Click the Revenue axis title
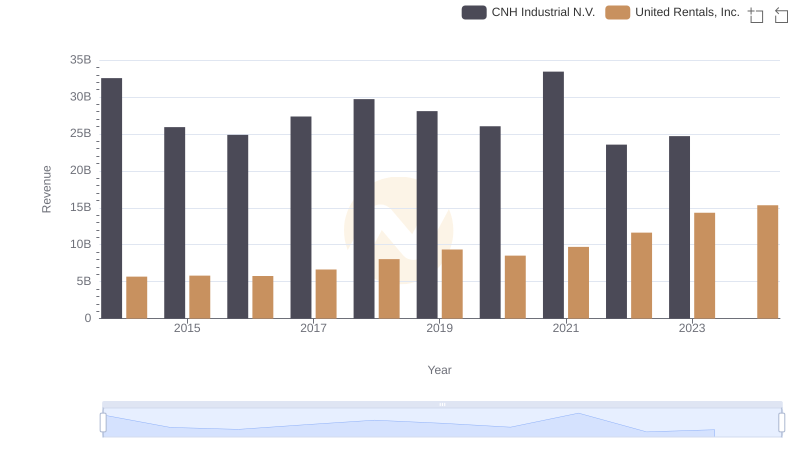Image resolution: width=800 pixels, height=461 pixels. click(46, 189)
